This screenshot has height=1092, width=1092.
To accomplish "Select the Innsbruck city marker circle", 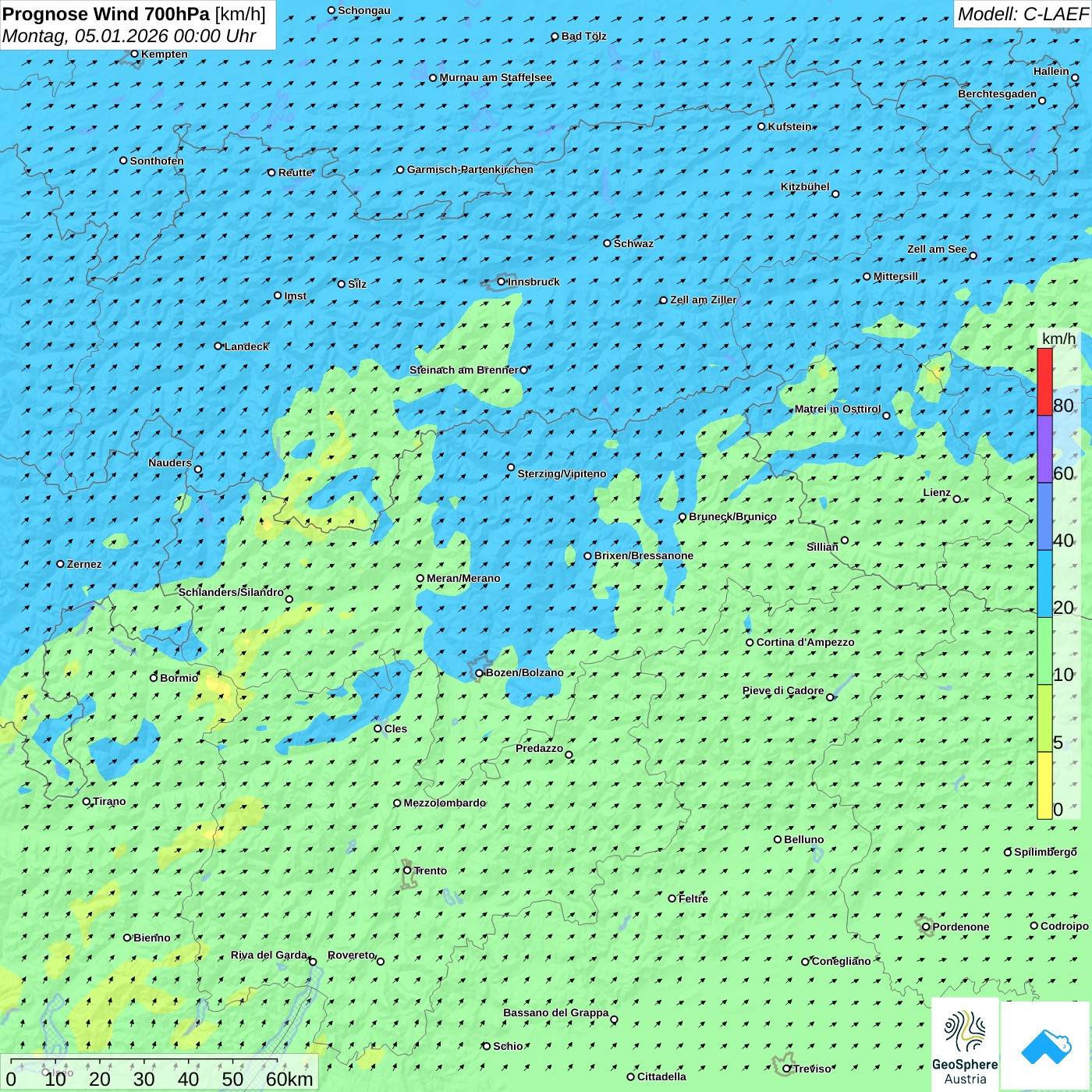I will [502, 282].
